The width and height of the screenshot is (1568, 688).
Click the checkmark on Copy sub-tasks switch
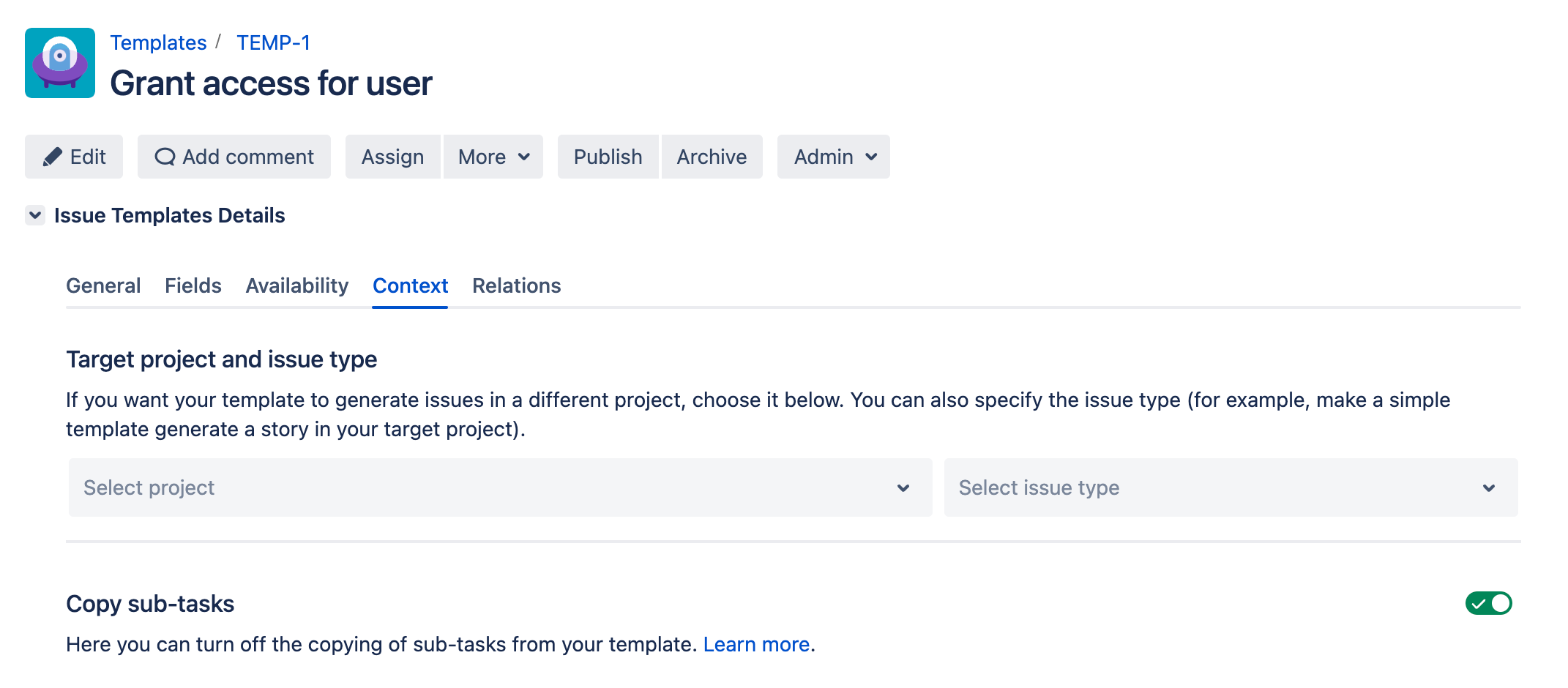coord(1479,604)
